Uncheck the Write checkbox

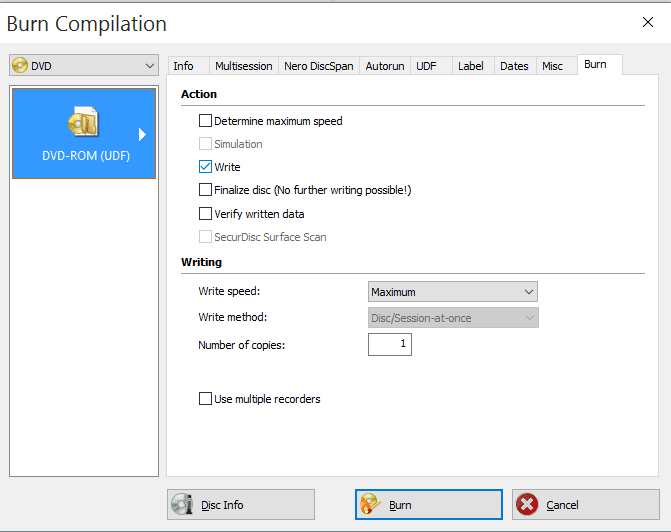tap(205, 166)
